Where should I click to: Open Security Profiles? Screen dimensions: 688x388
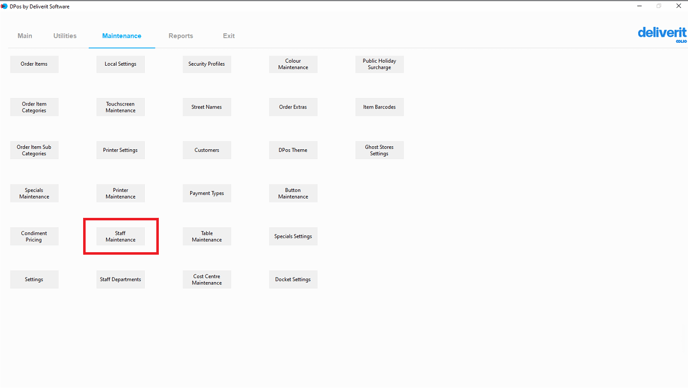tap(207, 64)
